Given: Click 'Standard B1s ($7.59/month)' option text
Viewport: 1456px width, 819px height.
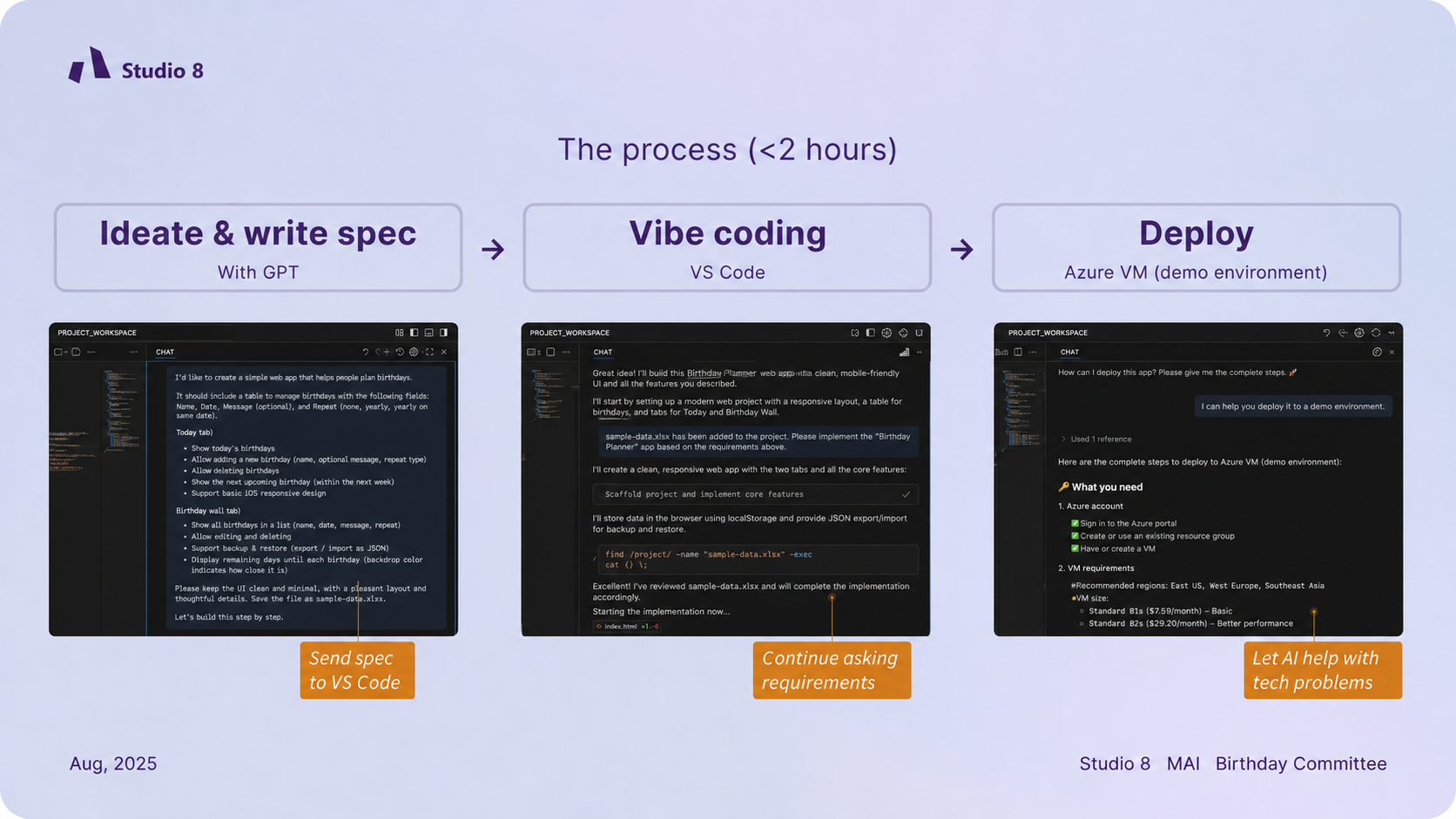Looking at the screenshot, I should (1160, 611).
